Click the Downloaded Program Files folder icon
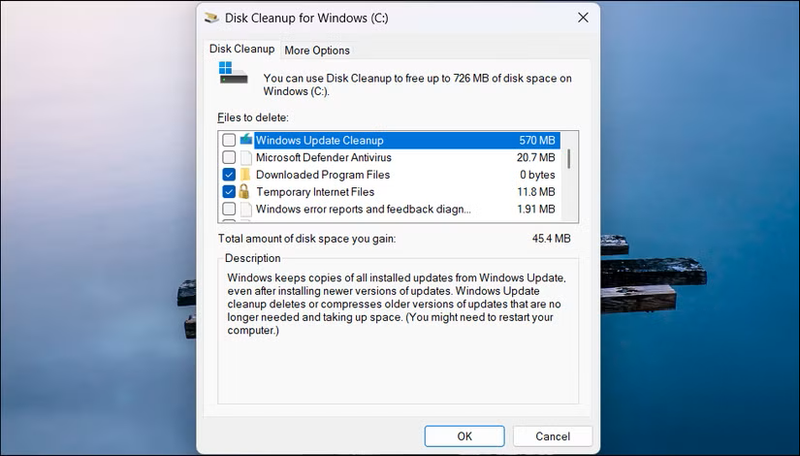The width and height of the screenshot is (800, 456). click(x=245, y=174)
